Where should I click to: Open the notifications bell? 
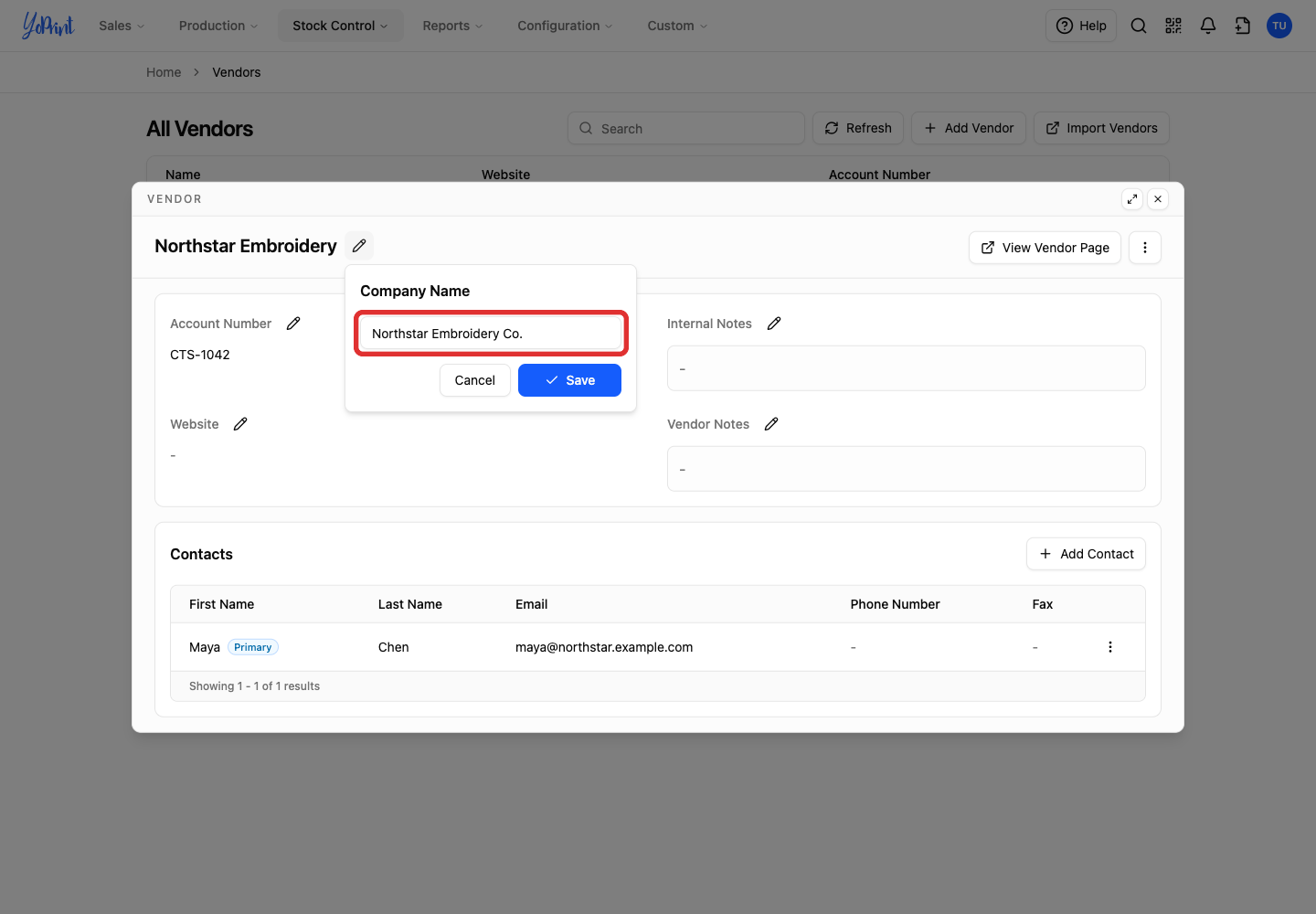tap(1208, 26)
